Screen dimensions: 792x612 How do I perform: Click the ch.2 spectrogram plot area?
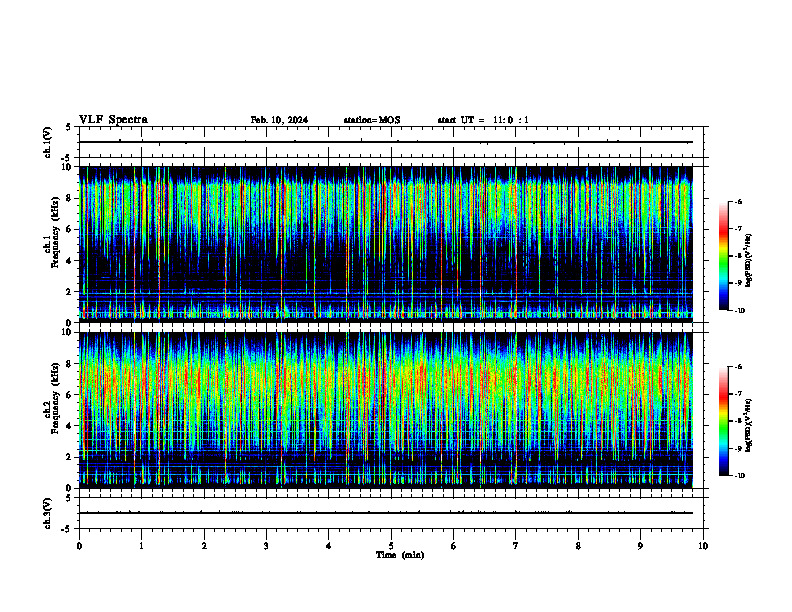[x=385, y=410]
